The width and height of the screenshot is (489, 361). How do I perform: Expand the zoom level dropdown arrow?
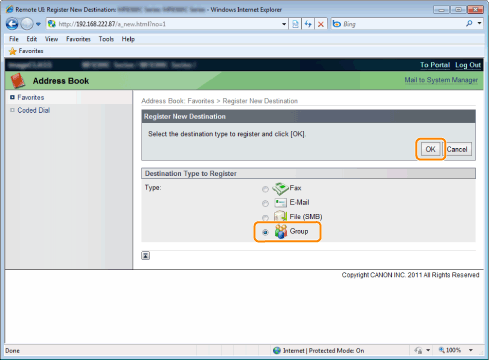471,350
